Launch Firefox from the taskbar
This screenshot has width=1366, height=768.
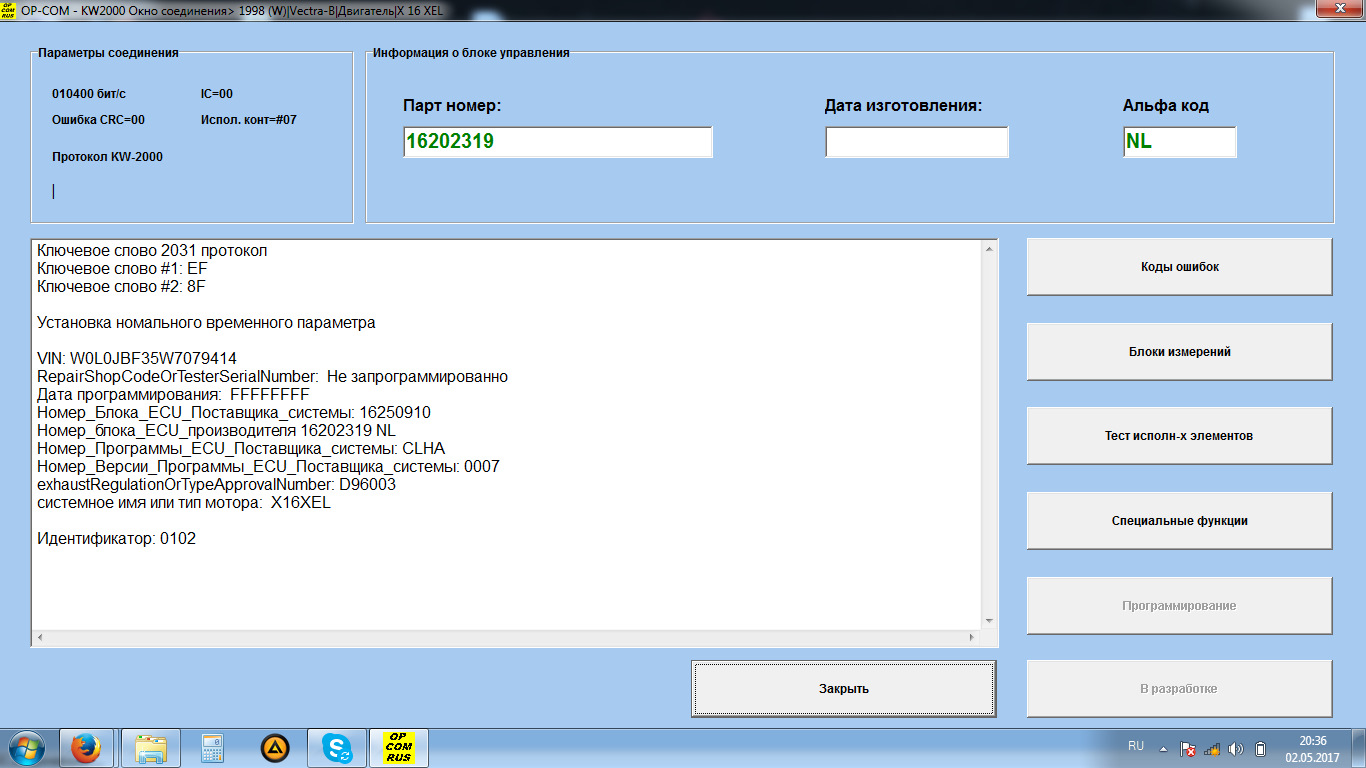[88, 748]
